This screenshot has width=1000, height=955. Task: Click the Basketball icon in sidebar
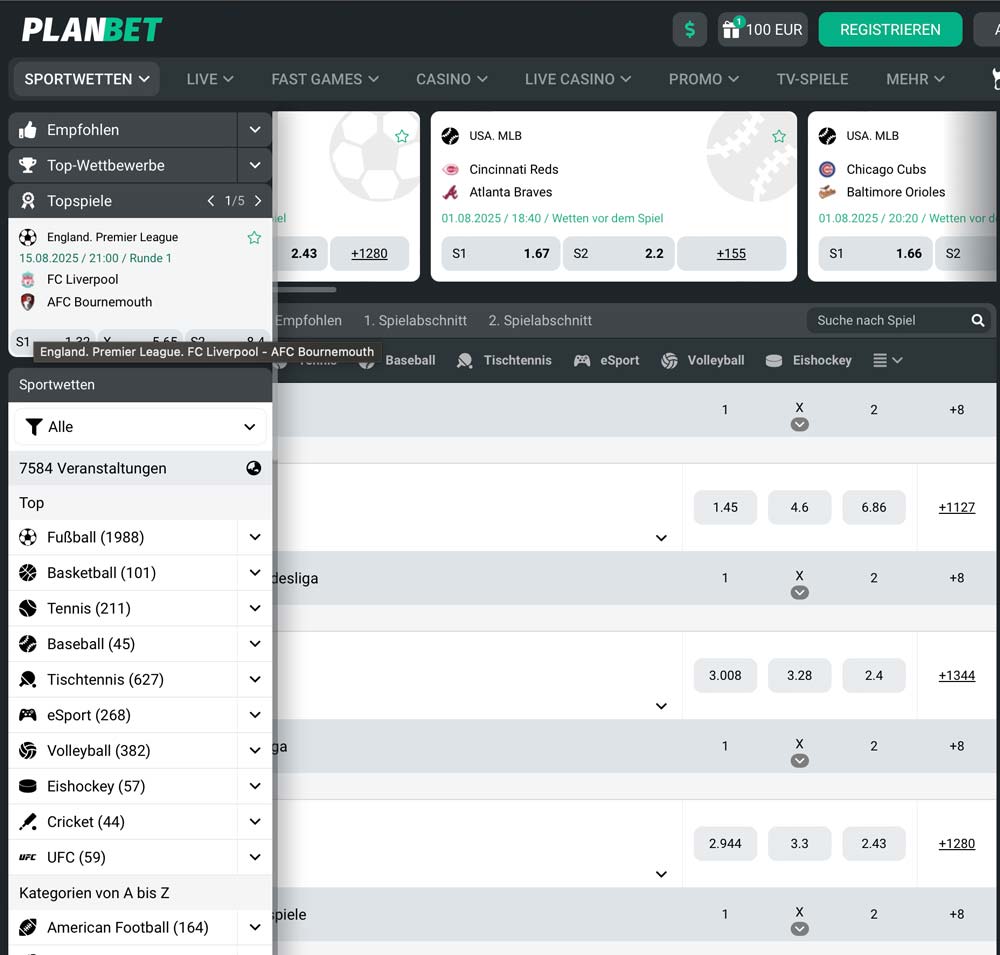[27, 573]
